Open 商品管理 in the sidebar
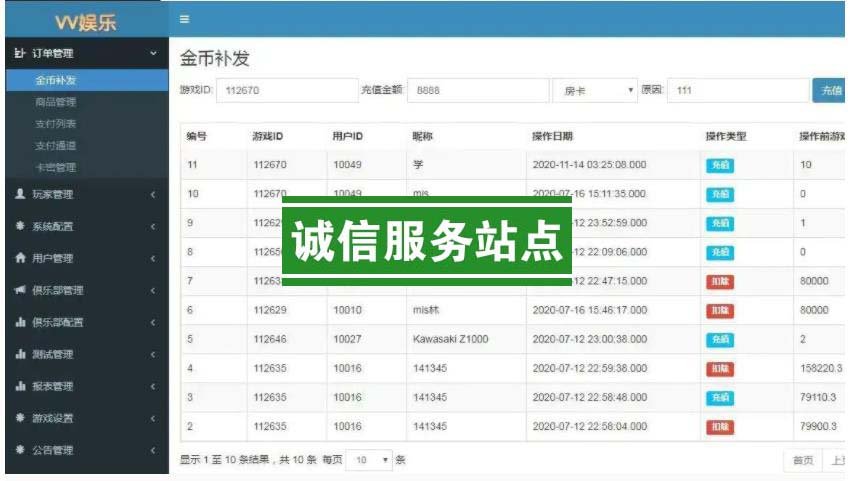Image resolution: width=854 pixels, height=481 pixels. 55,102
